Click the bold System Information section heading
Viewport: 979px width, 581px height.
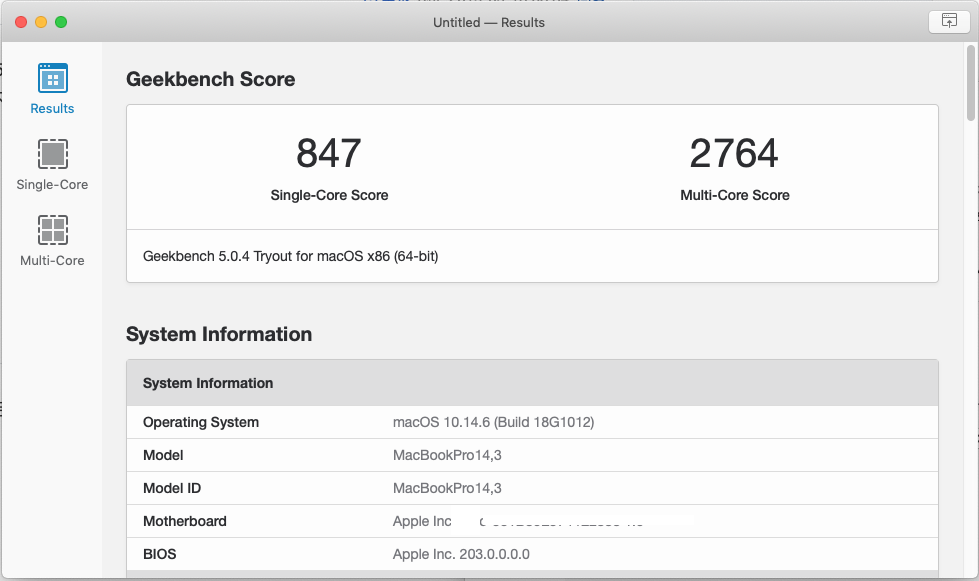click(219, 335)
